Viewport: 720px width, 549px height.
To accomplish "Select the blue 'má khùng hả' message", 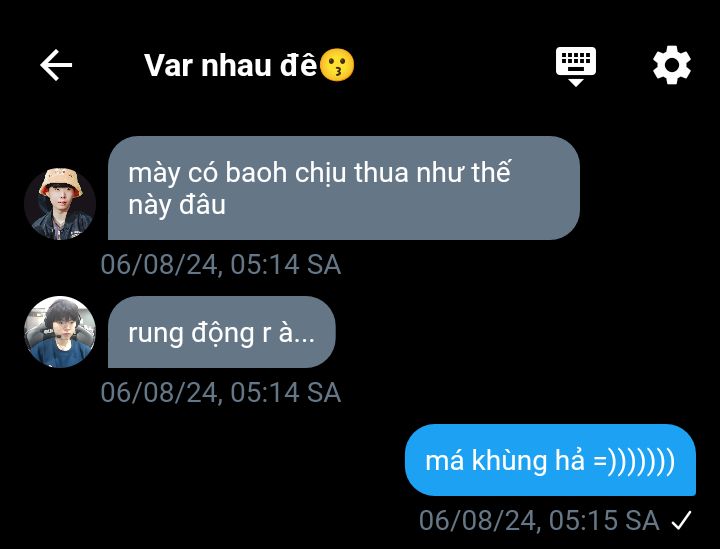I will coord(550,460).
